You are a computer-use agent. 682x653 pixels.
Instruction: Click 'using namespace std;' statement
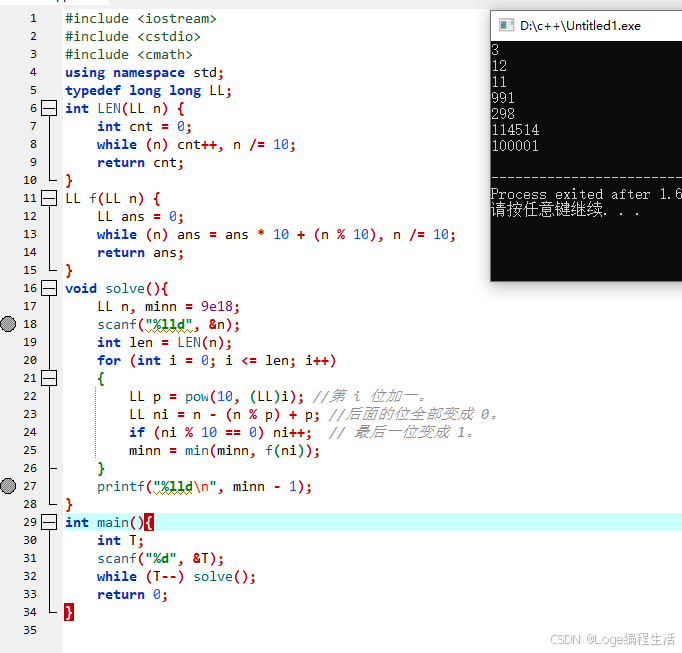click(x=144, y=73)
